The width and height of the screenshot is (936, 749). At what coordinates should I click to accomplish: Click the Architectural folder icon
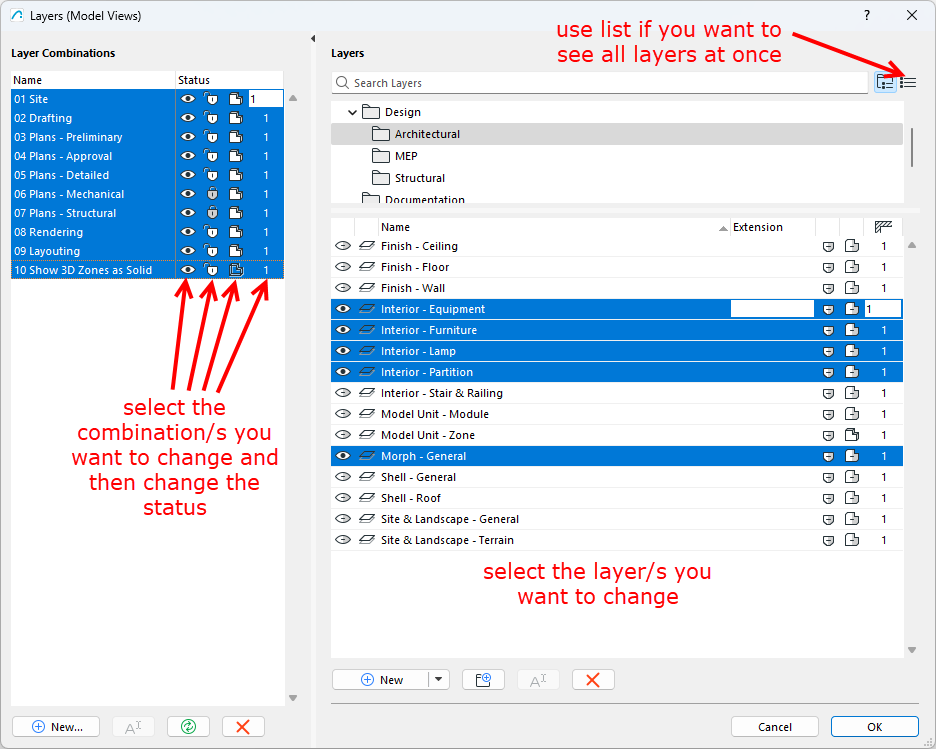coord(380,134)
